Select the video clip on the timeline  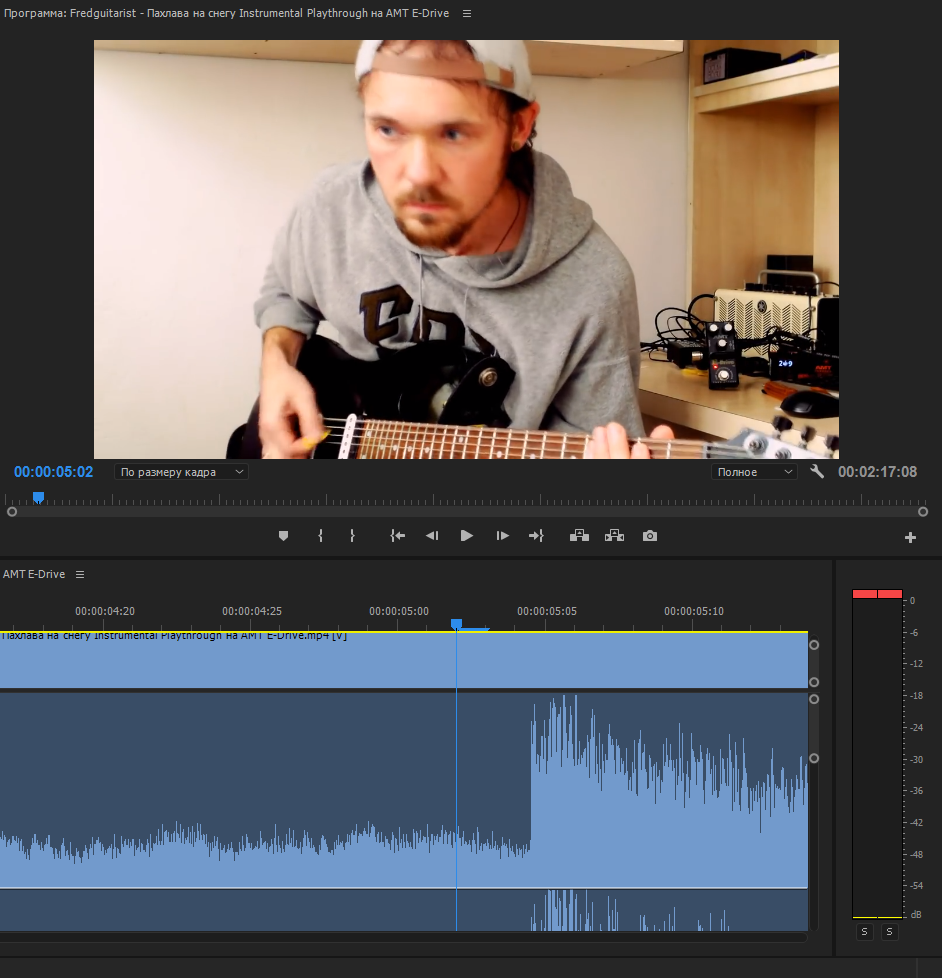click(404, 660)
